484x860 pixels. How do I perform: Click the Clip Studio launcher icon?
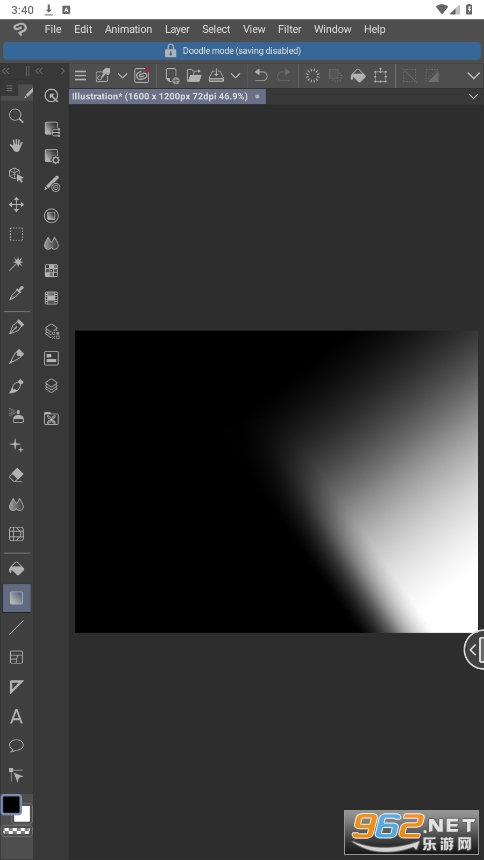tap(142, 76)
